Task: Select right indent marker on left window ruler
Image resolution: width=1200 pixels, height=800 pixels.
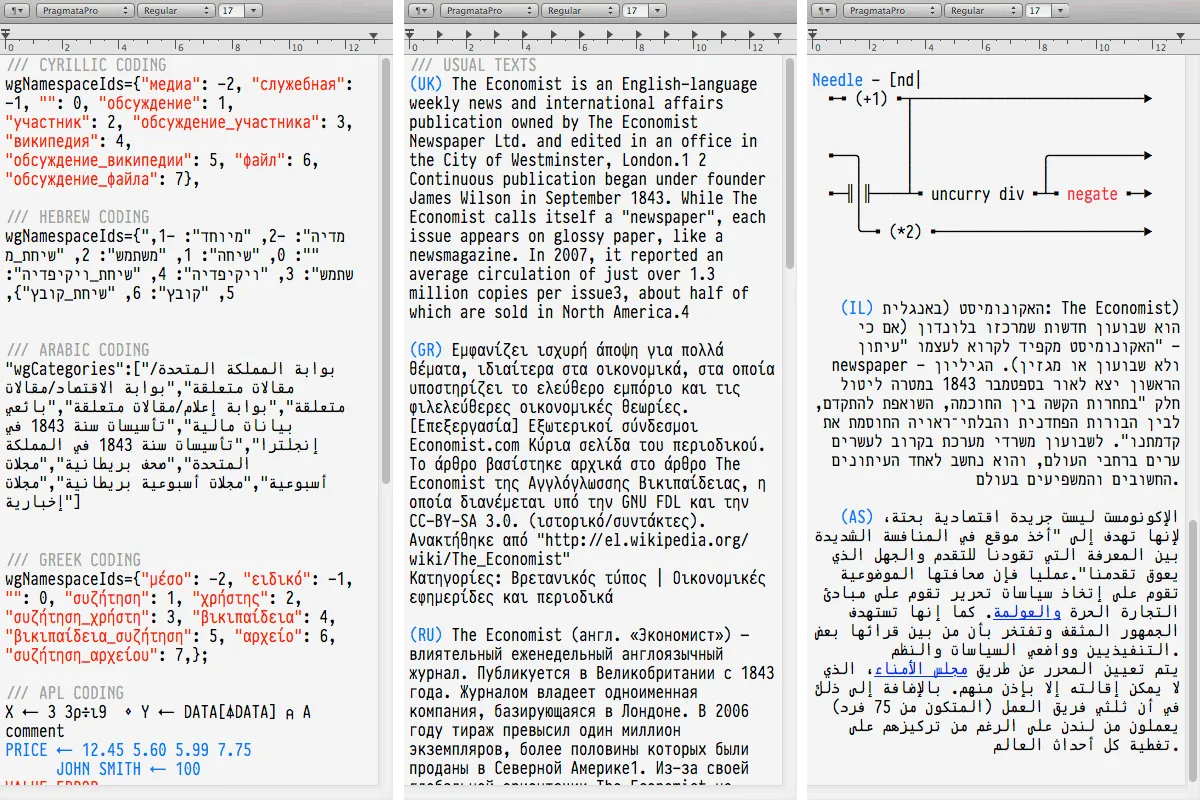Action: click(372, 35)
